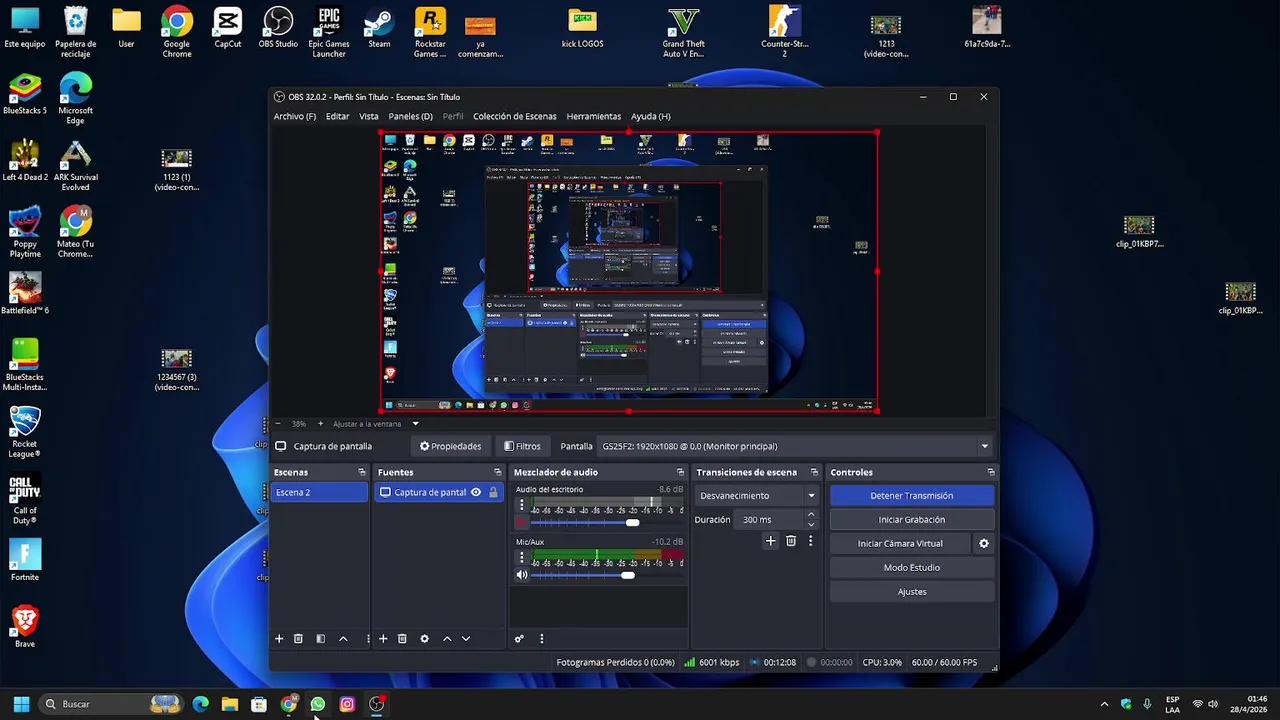Screen dimensions: 1280x720
Task: Click Detener Transmisión button
Action: [x=911, y=496]
